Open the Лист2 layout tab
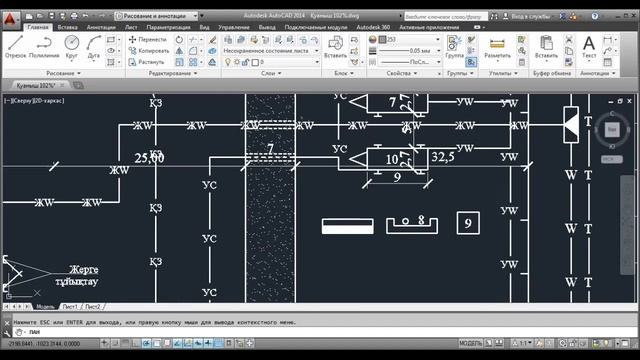The width and height of the screenshot is (640, 360). pyautogui.click(x=93, y=307)
